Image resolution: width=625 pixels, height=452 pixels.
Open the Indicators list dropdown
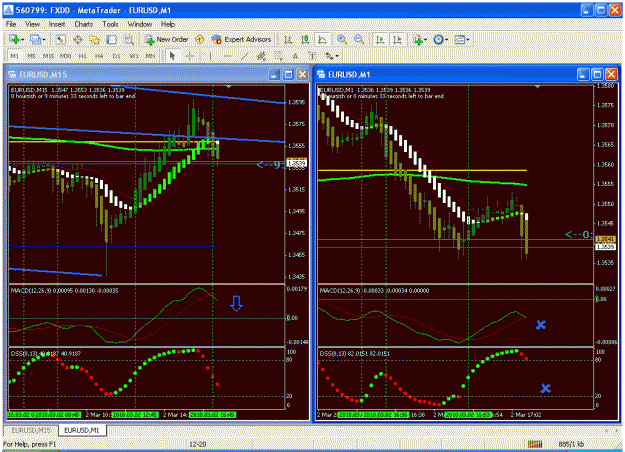420,39
